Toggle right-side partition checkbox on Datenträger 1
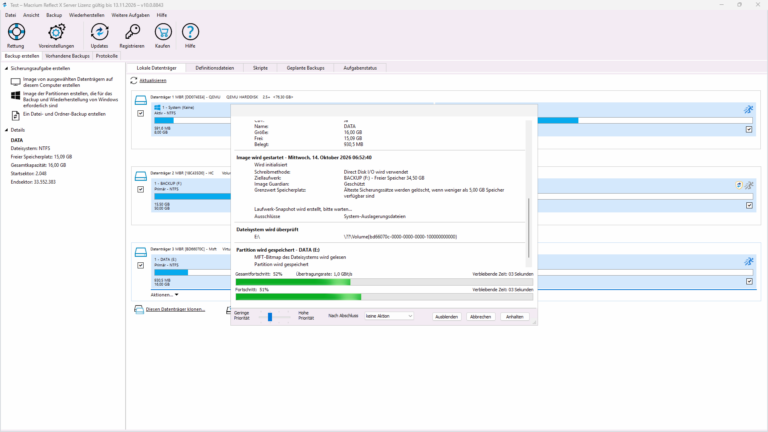The image size is (768, 432). (x=749, y=129)
